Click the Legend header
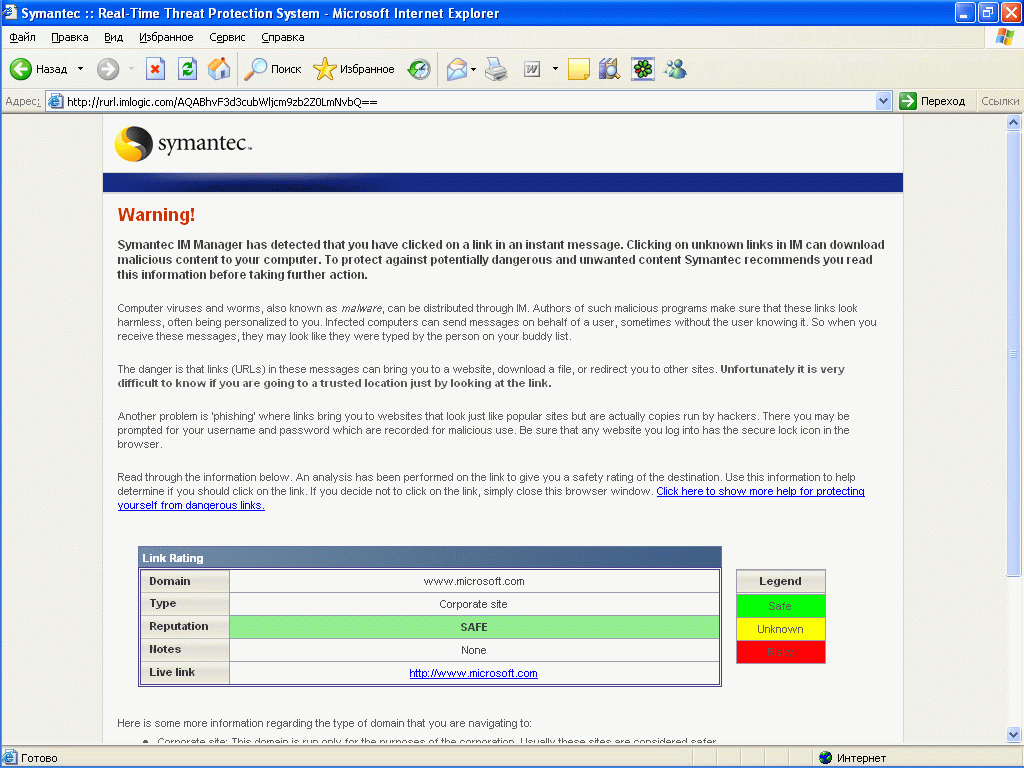The image size is (1024, 768). point(780,581)
